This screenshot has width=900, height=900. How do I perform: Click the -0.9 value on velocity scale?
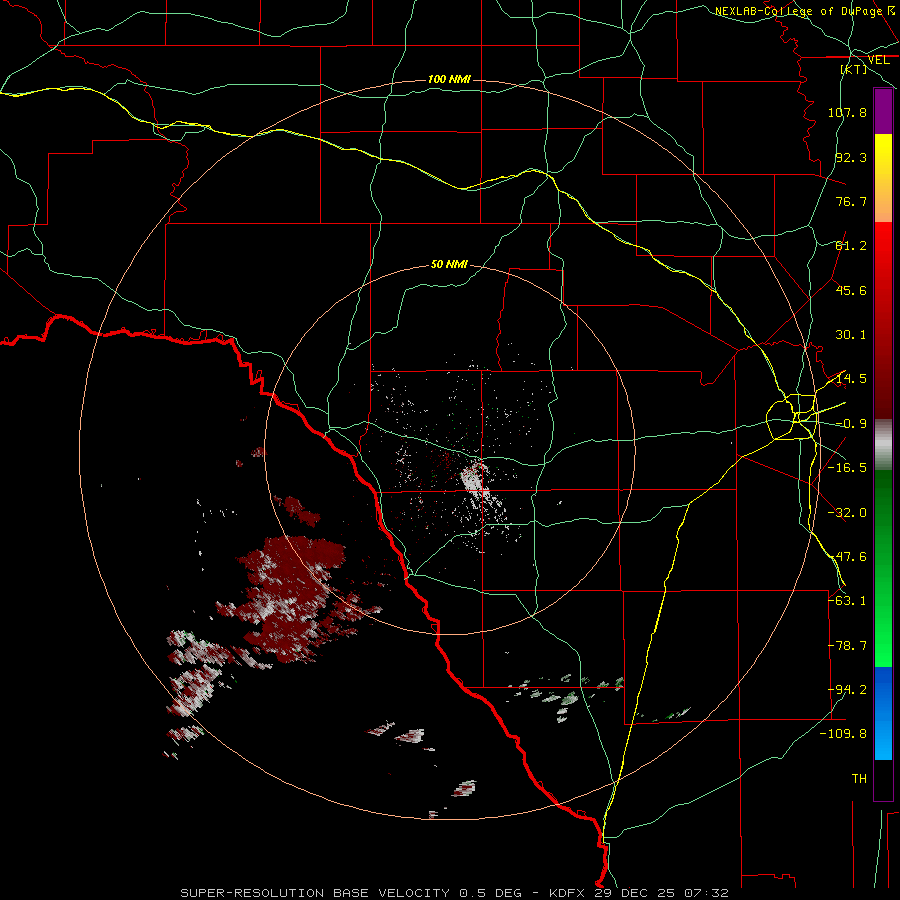(x=851, y=424)
